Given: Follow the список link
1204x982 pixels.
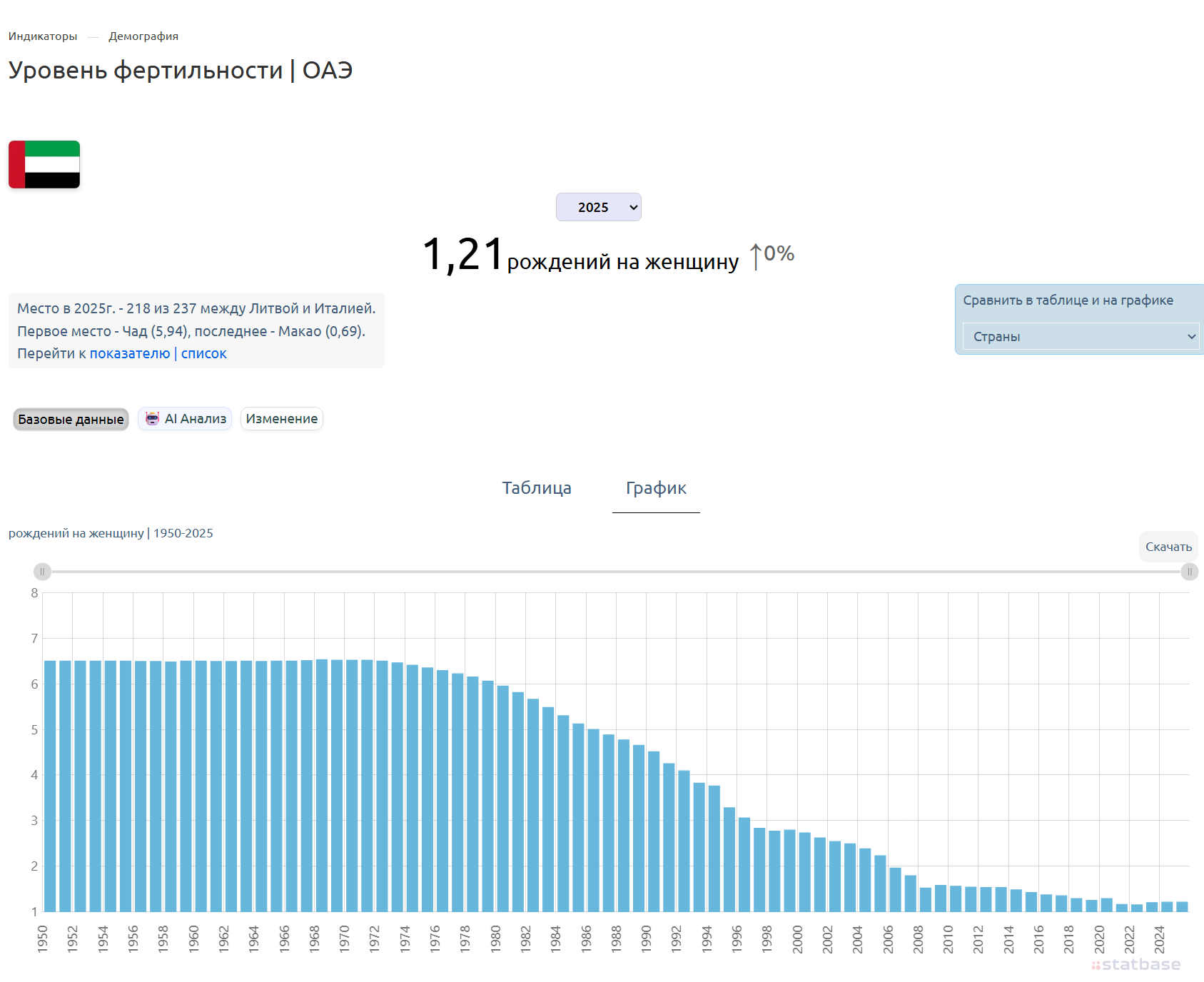Looking at the screenshot, I should tap(204, 353).
